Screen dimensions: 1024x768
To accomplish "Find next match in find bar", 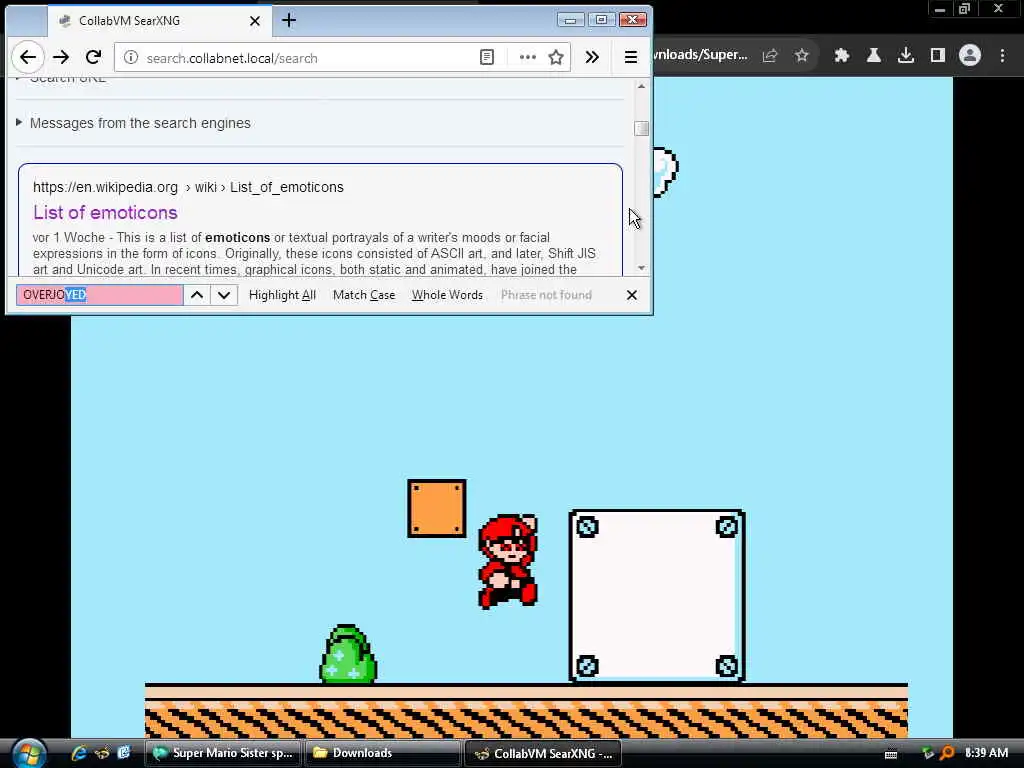I will (223, 295).
